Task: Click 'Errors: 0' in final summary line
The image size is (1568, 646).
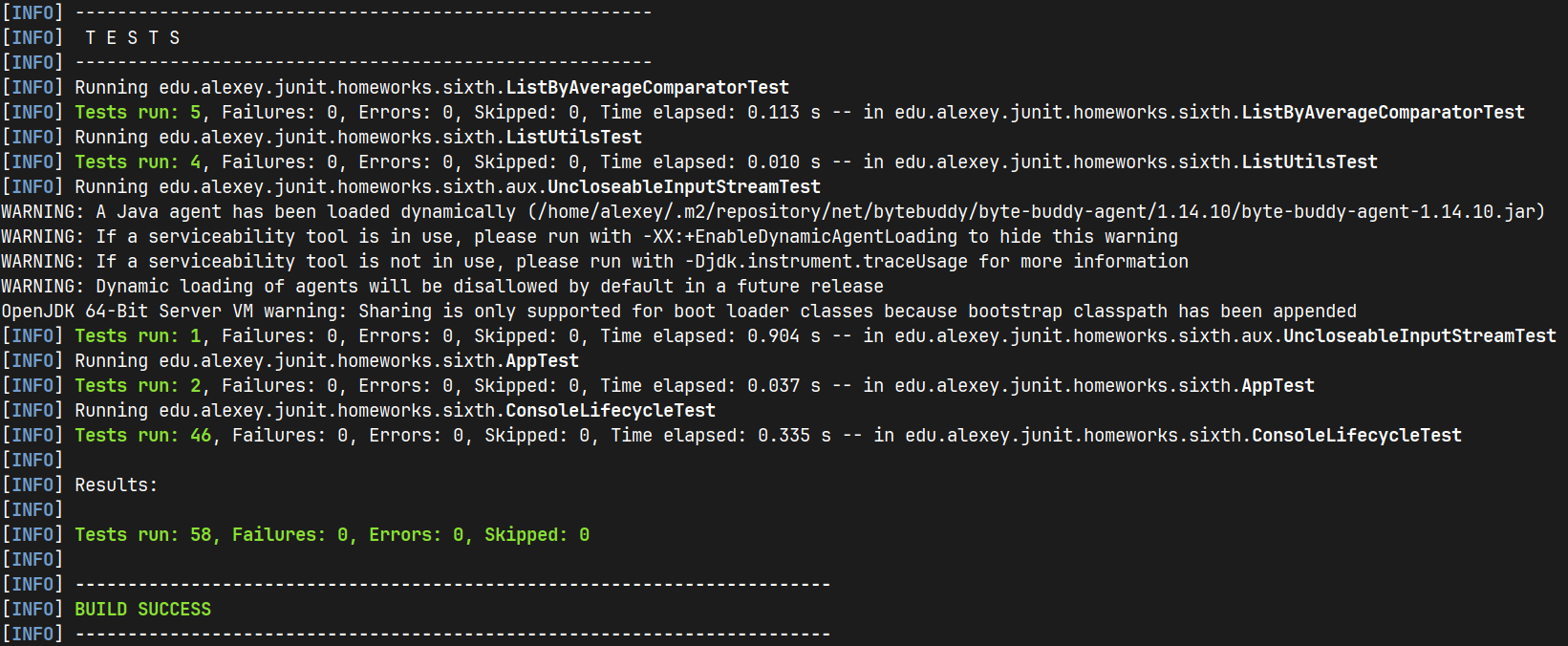Action: pyautogui.click(x=416, y=535)
